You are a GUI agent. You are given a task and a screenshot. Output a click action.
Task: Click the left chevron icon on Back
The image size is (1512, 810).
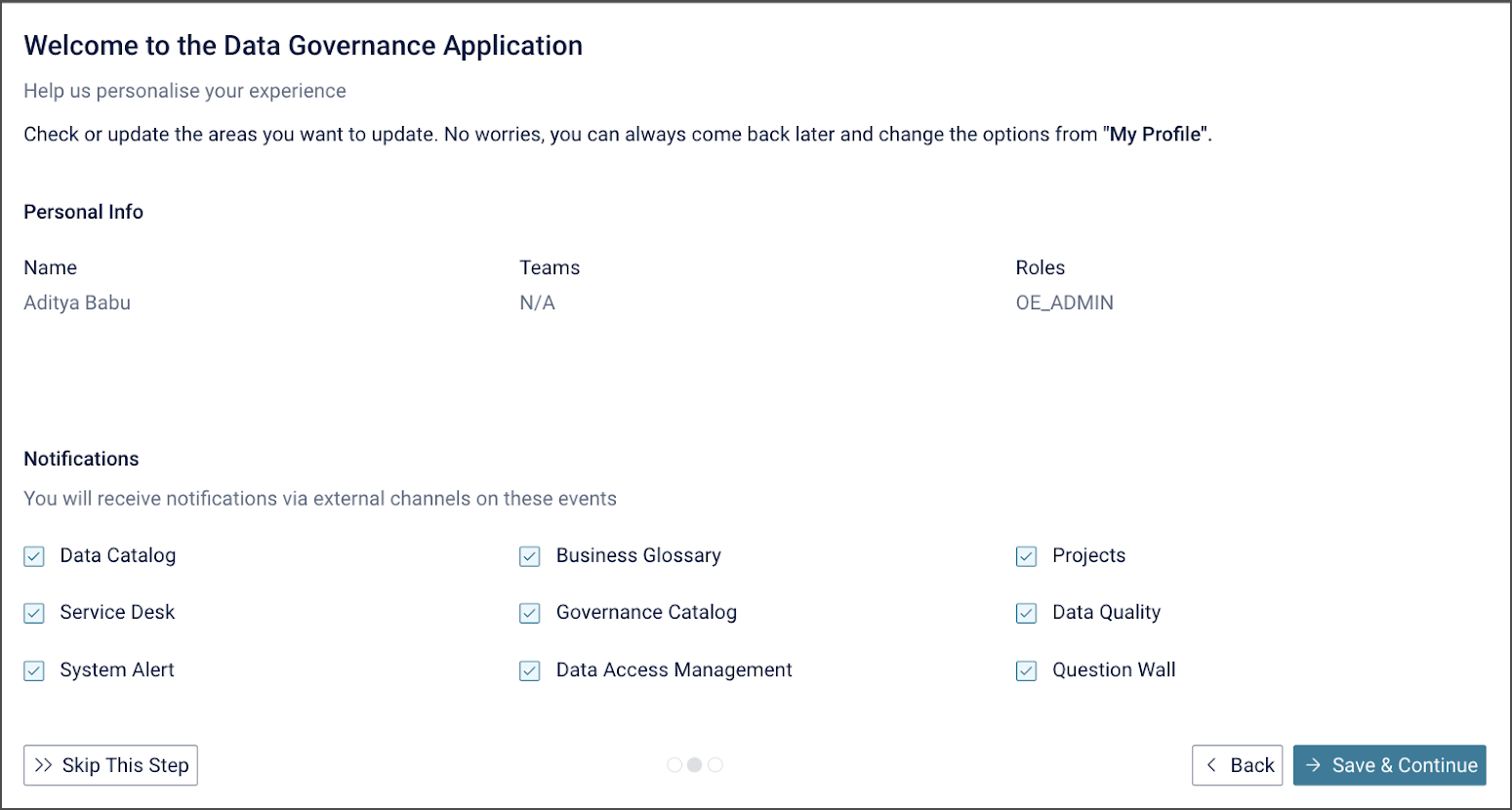tap(1211, 765)
